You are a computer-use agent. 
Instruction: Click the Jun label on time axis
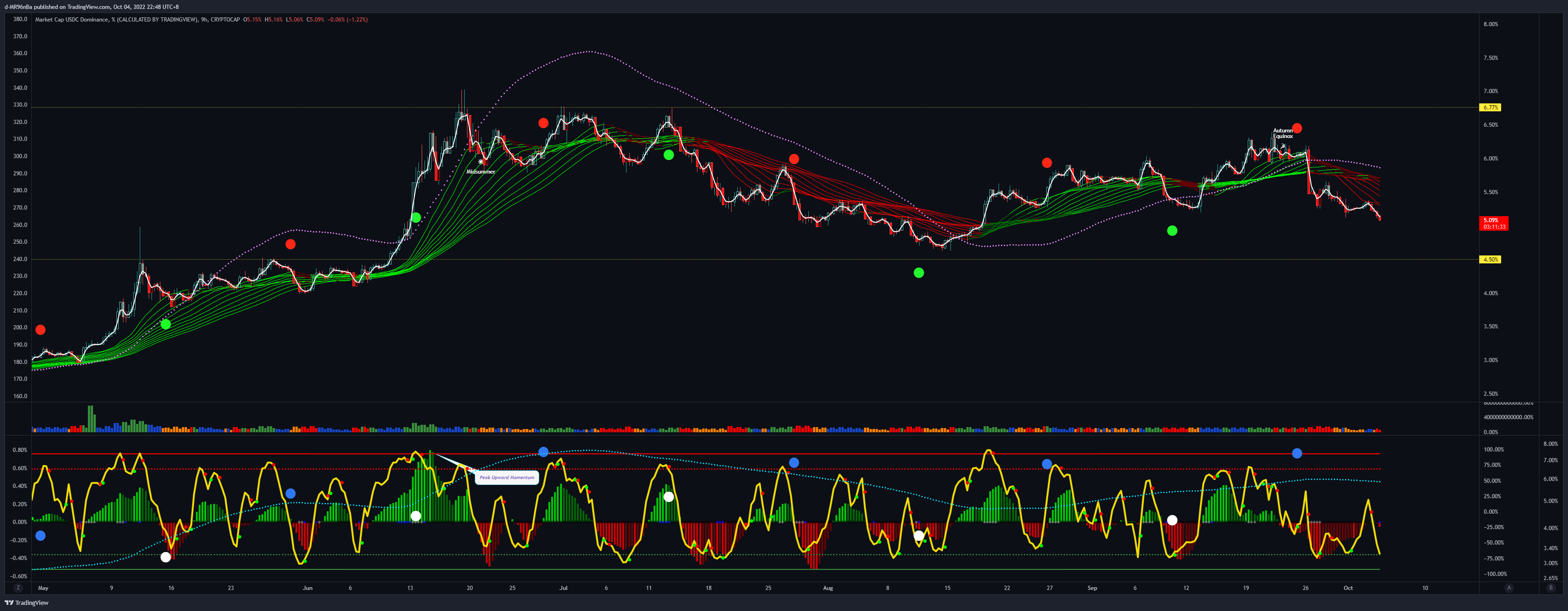308,588
